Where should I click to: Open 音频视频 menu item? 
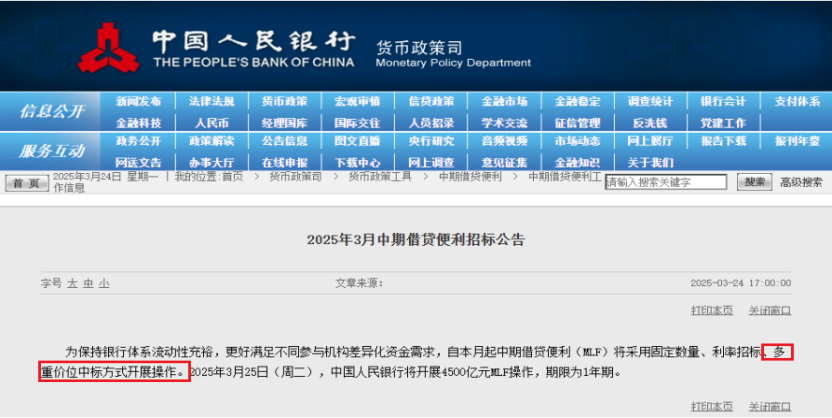[x=504, y=141]
